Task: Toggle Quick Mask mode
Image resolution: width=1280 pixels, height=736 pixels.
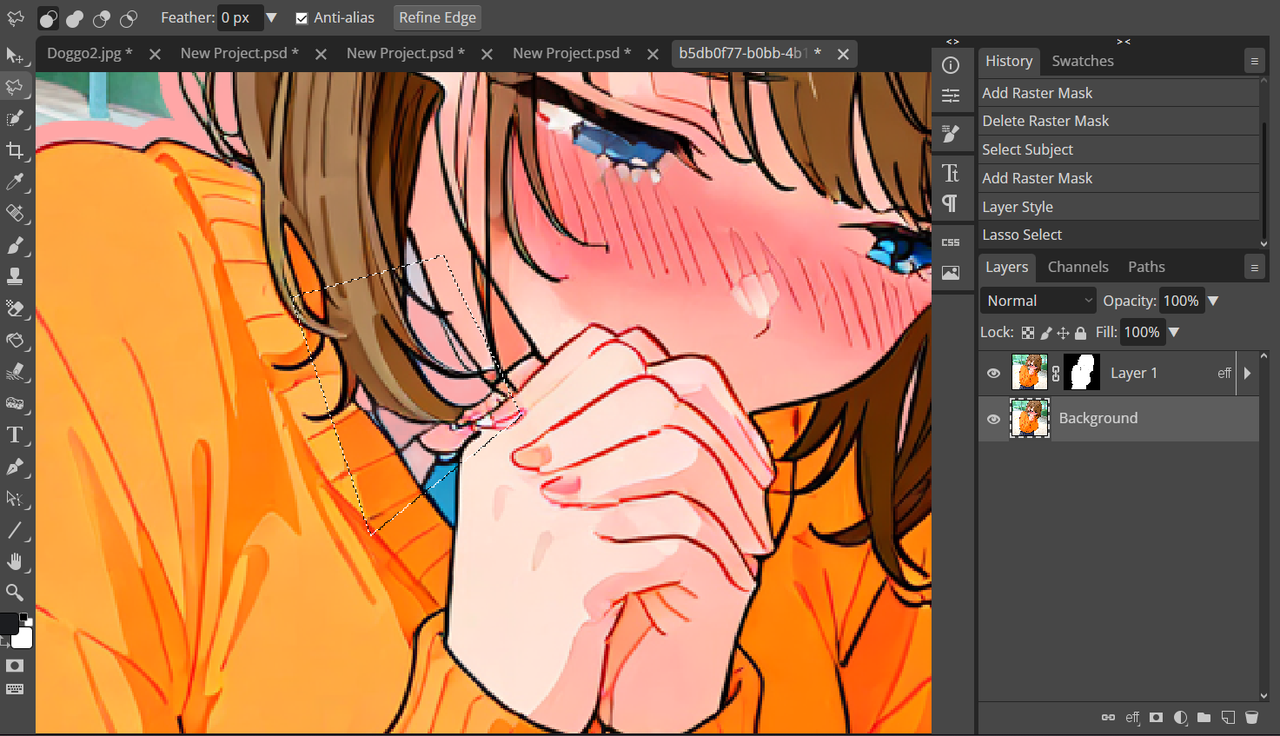Action: tap(15, 665)
